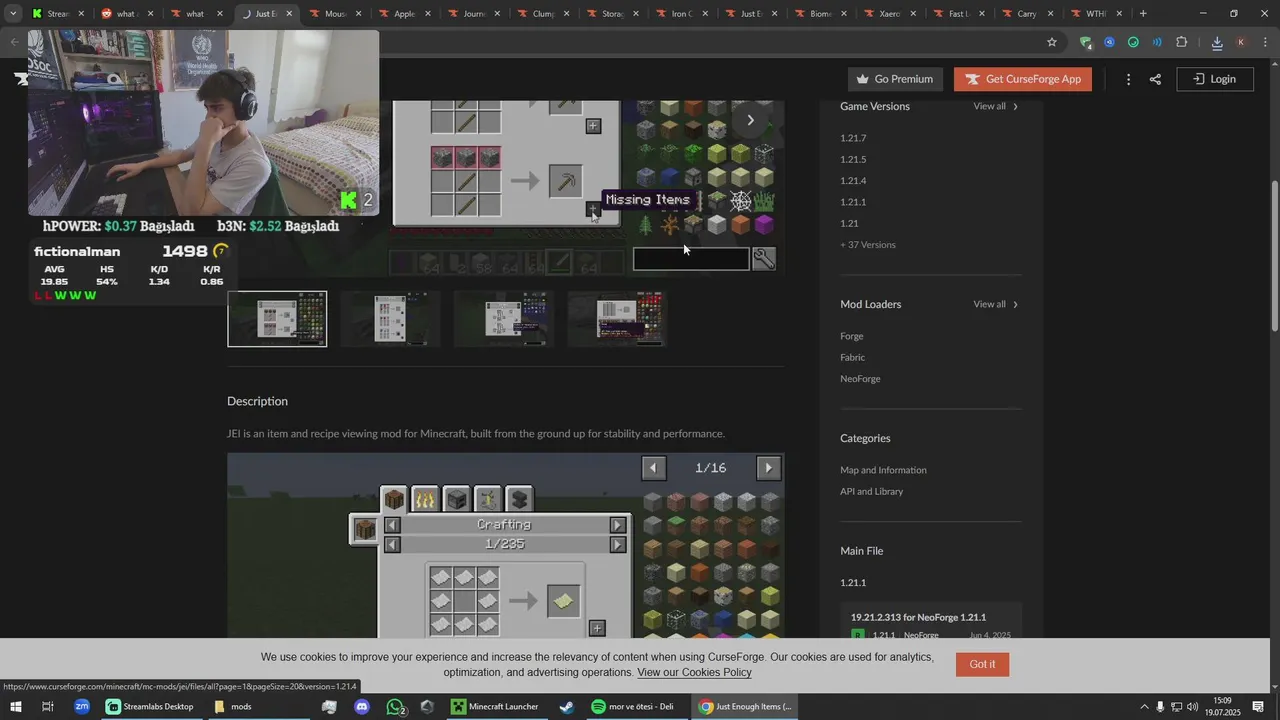Click the Go Premium button
Image resolution: width=1280 pixels, height=720 pixels.
click(895, 79)
